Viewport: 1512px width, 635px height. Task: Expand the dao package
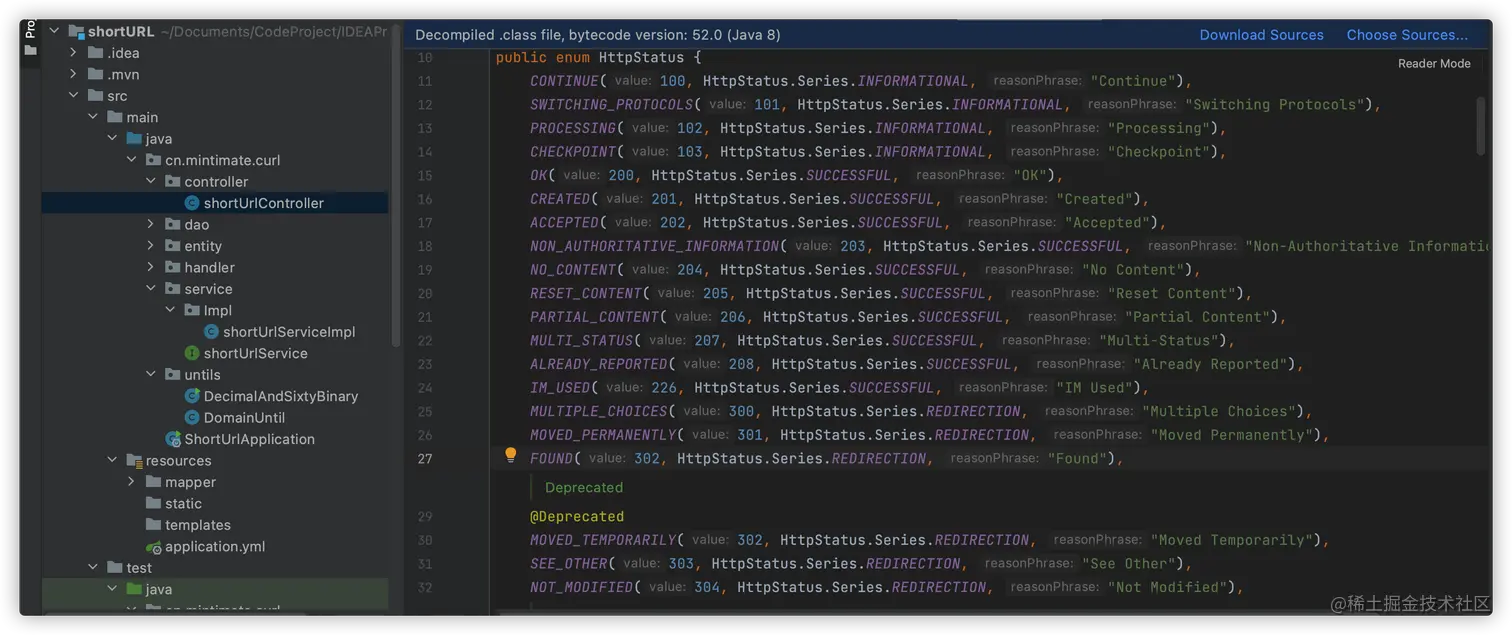tap(149, 224)
